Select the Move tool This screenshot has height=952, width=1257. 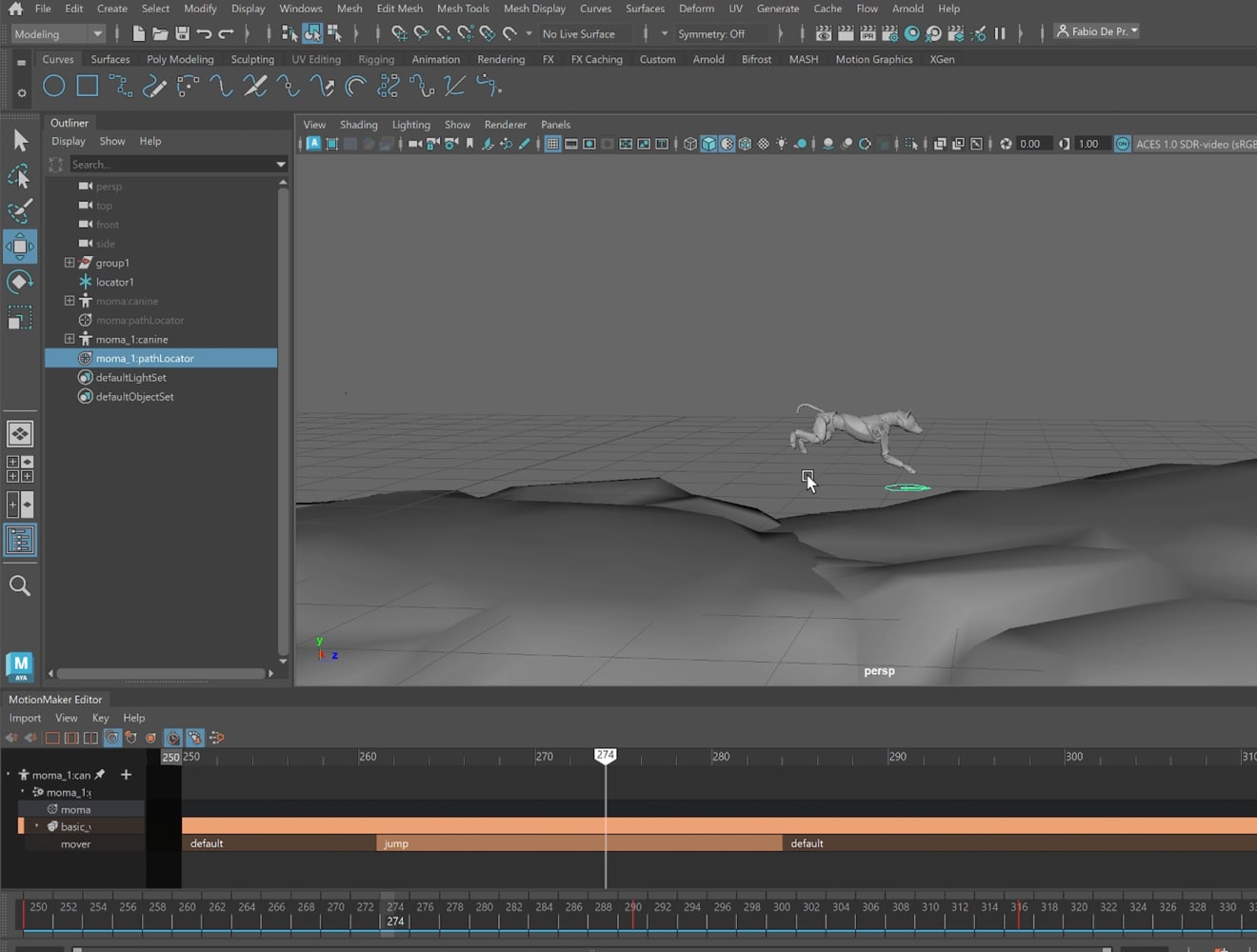pyautogui.click(x=20, y=246)
